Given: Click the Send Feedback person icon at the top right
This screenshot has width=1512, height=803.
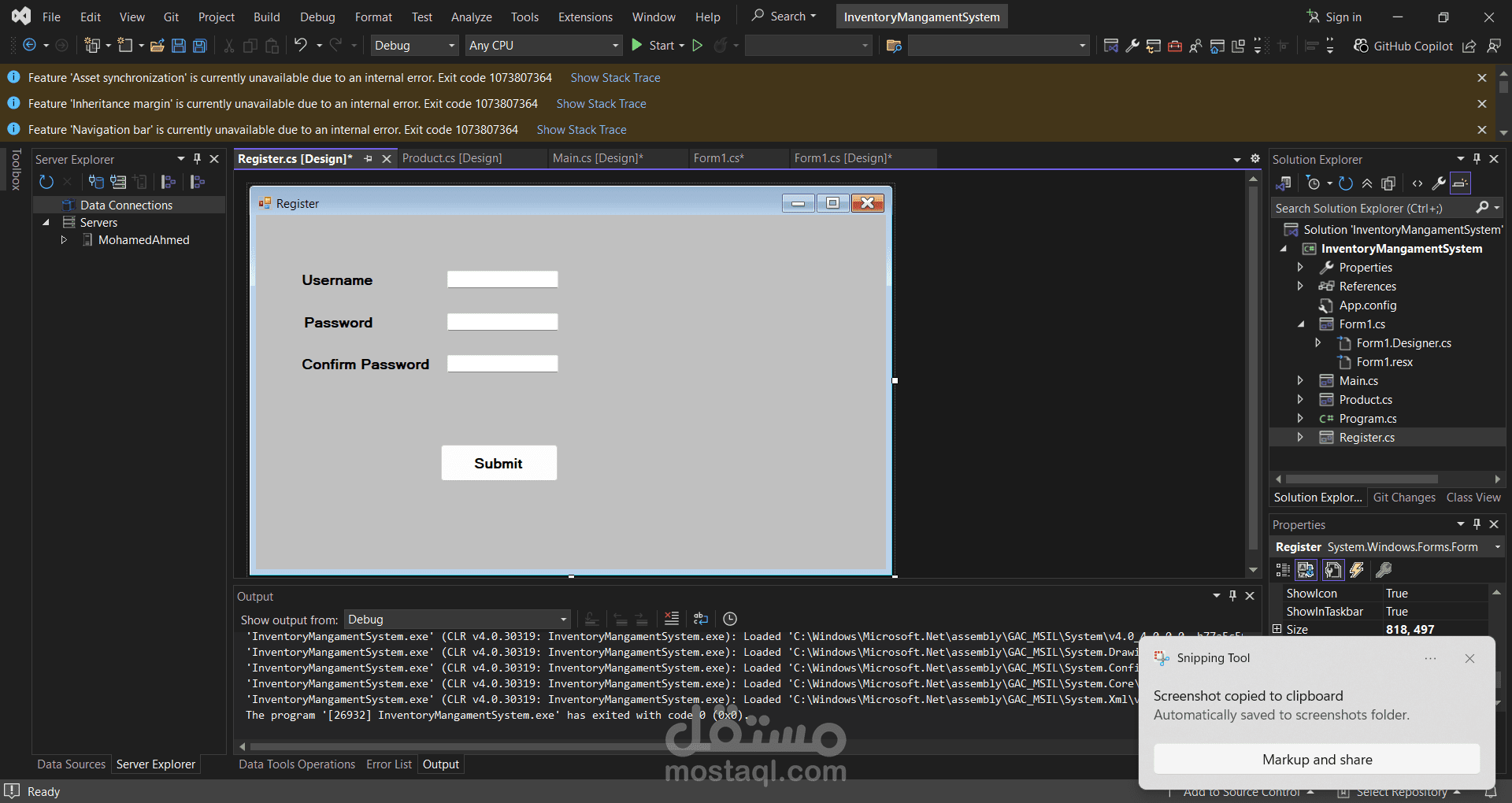Looking at the screenshot, I should pos(1494,46).
